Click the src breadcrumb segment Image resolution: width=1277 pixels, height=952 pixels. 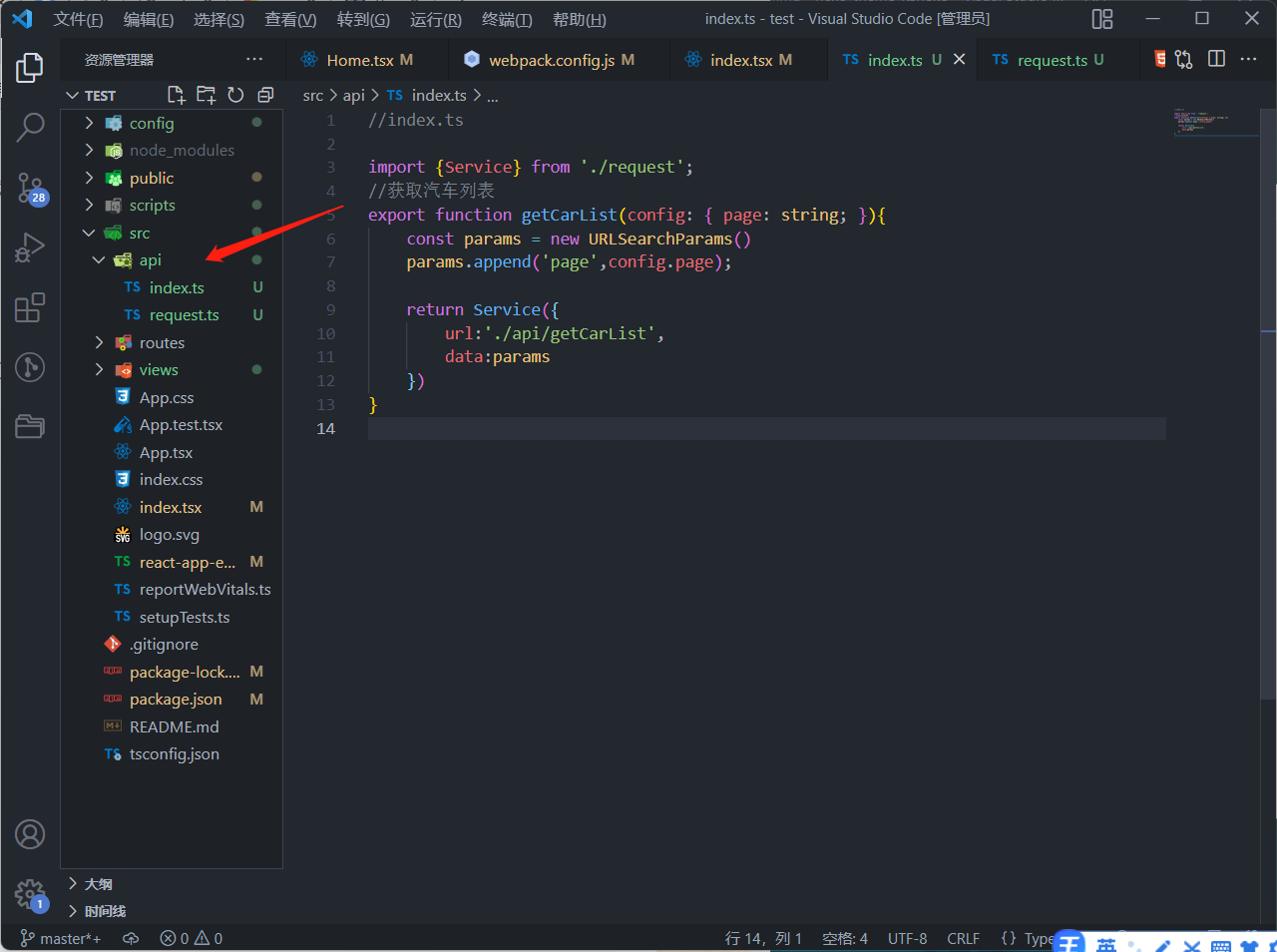(313, 95)
